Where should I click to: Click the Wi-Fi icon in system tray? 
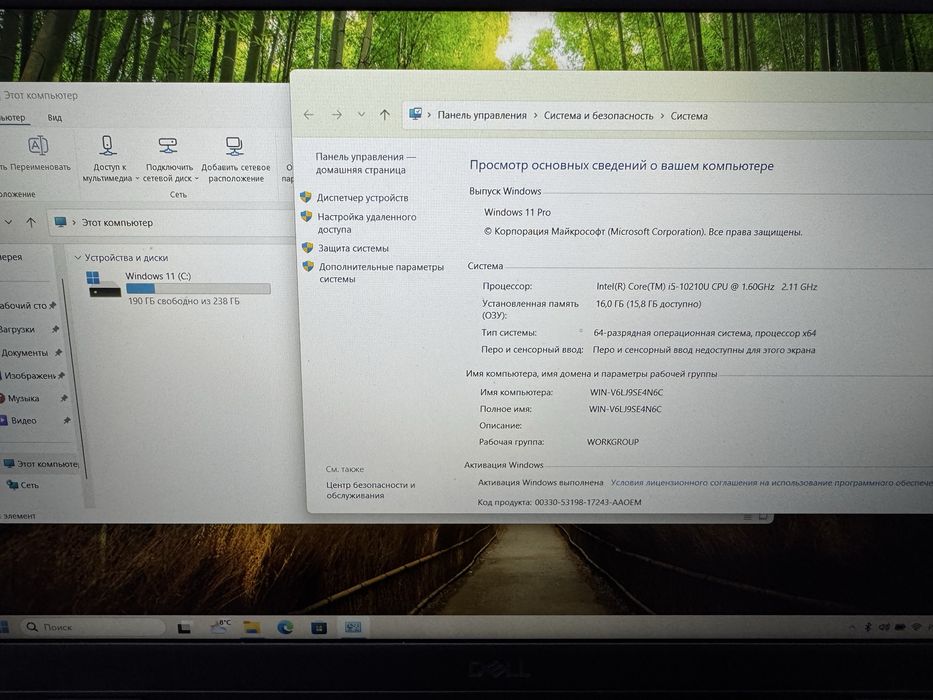pyautogui.click(x=916, y=627)
